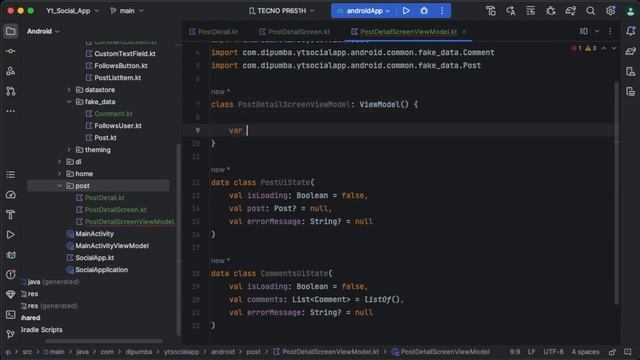Open Android project view dropdown
The image size is (640, 360).
coord(43,31)
